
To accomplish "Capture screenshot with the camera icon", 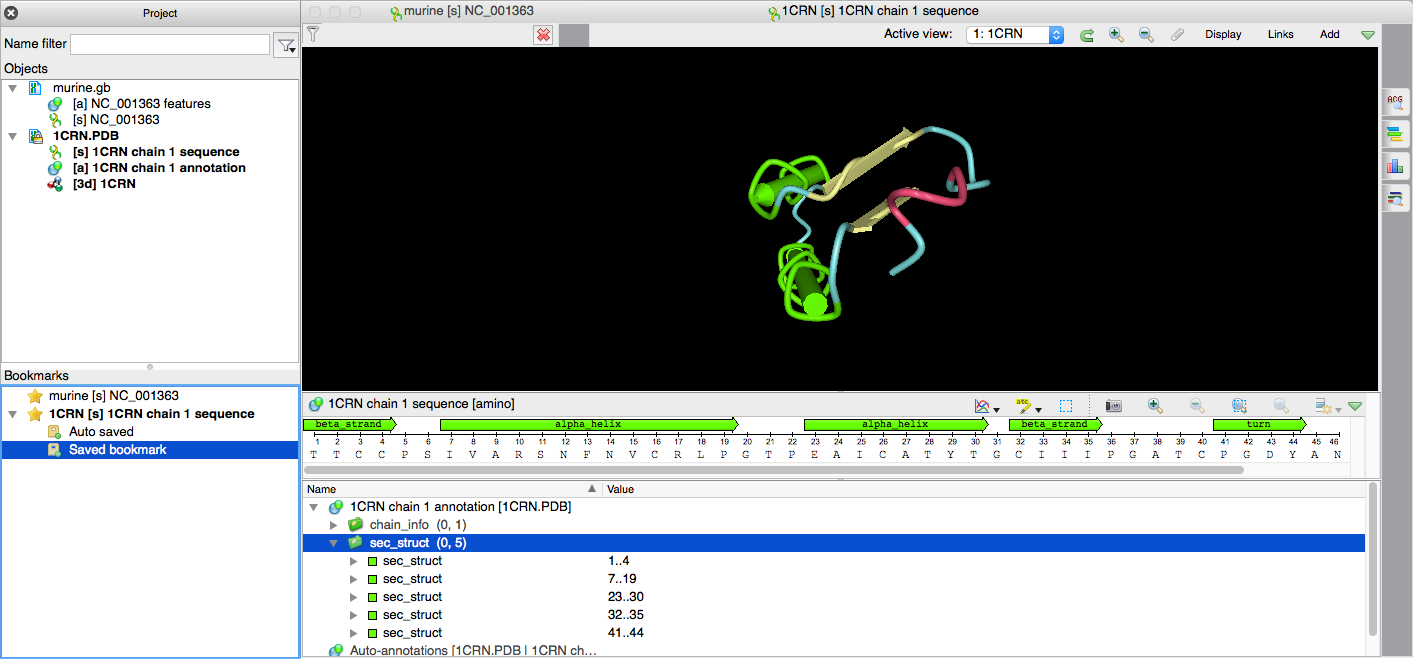I will point(1113,406).
